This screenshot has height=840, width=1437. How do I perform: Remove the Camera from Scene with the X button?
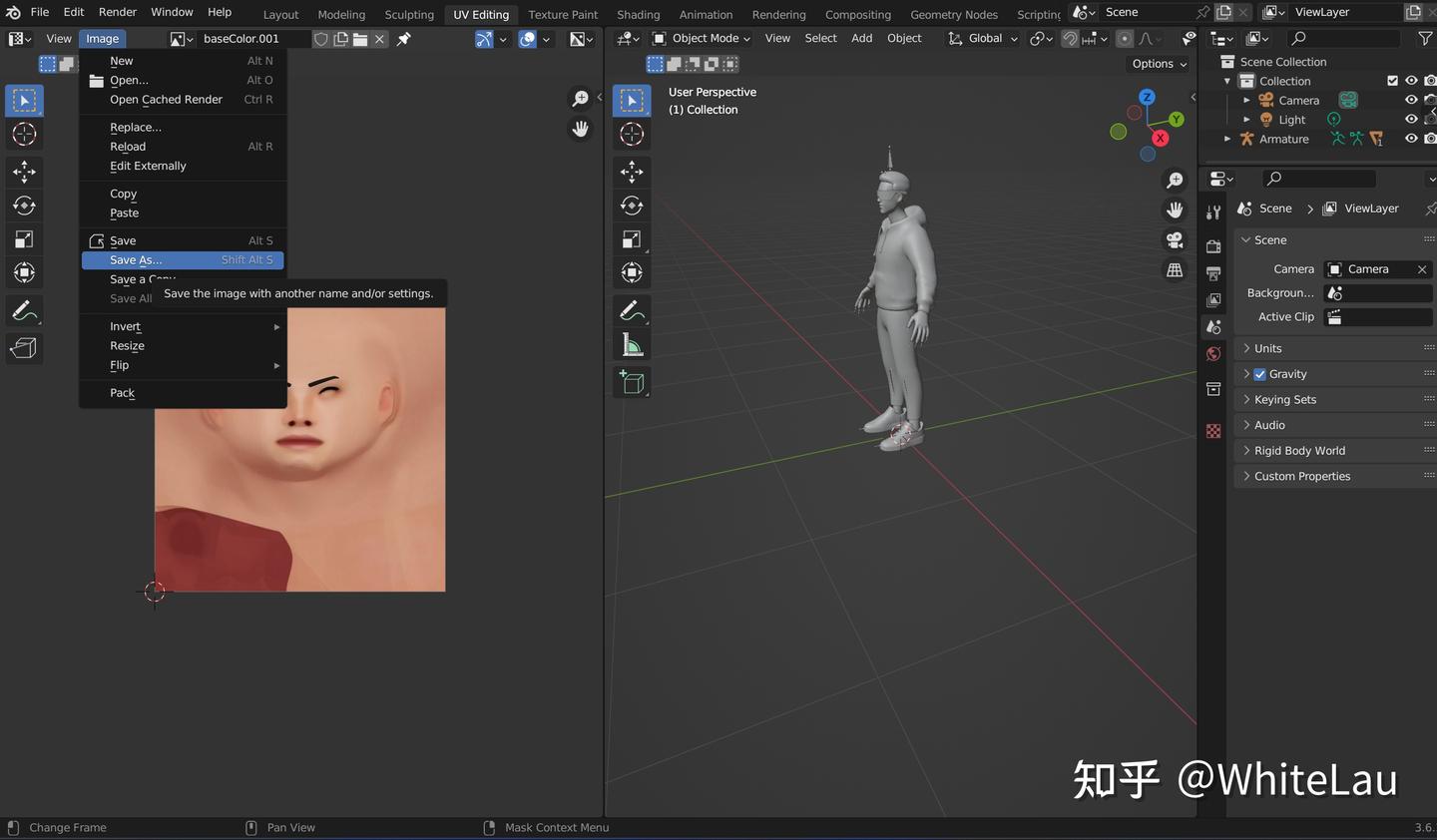click(1422, 269)
